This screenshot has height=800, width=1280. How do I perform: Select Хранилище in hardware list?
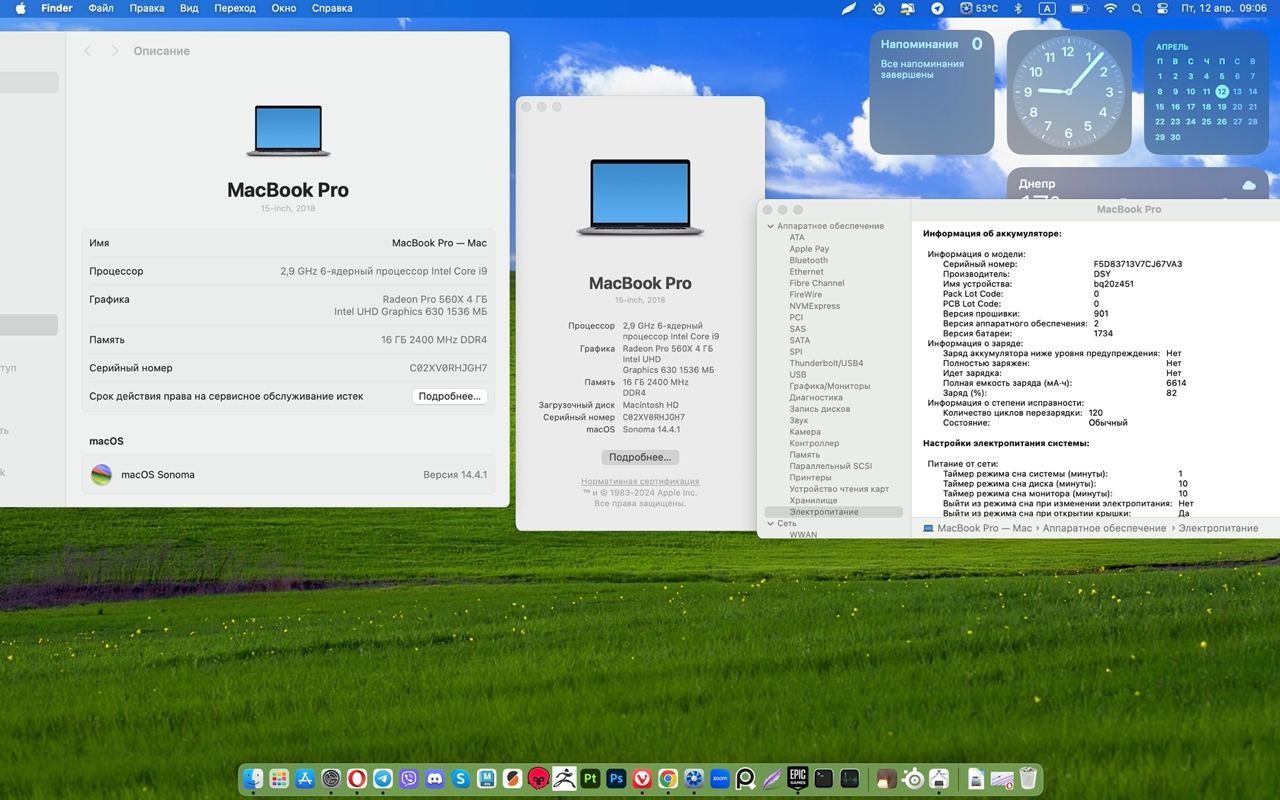[x=813, y=500]
